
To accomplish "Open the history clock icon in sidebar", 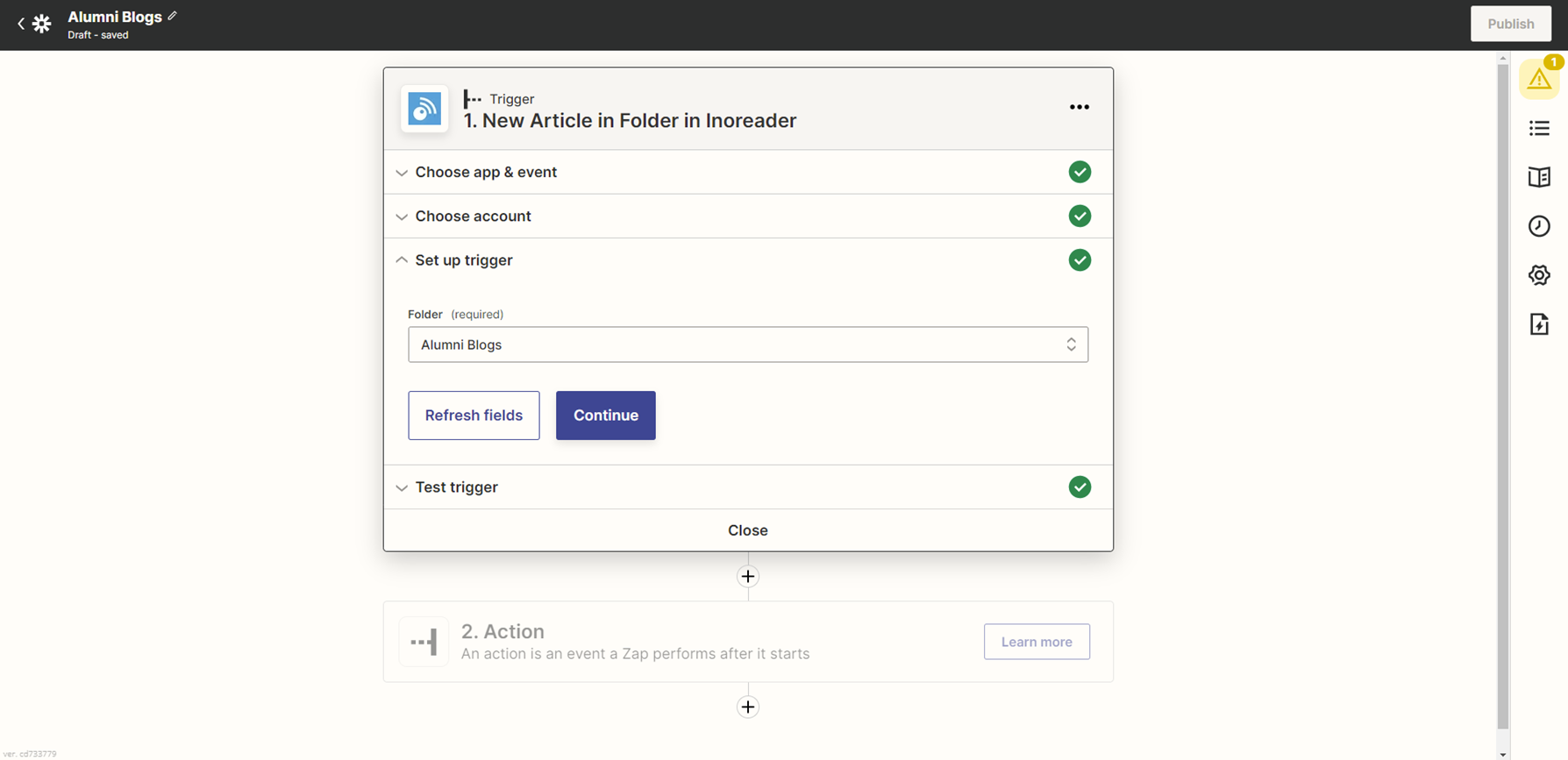I will [x=1539, y=226].
